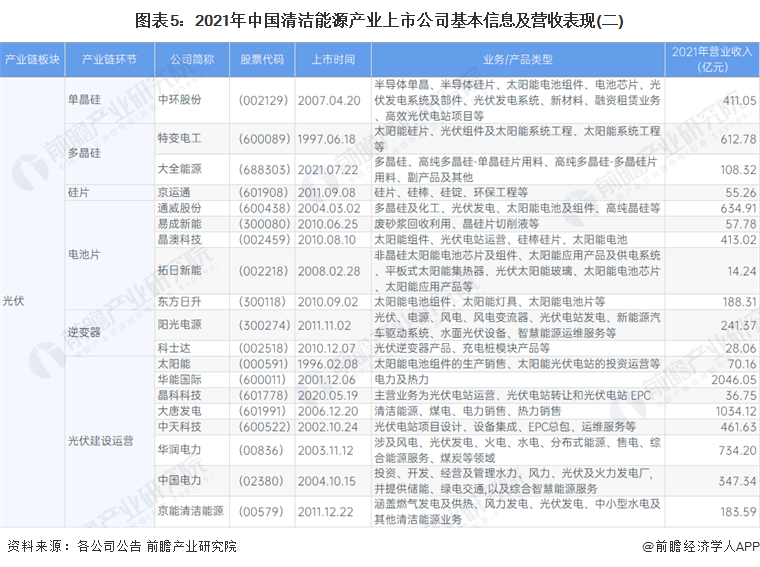This screenshot has height=567, width=760.
Task: Click the 资料来源 source note
Action: 122,546
